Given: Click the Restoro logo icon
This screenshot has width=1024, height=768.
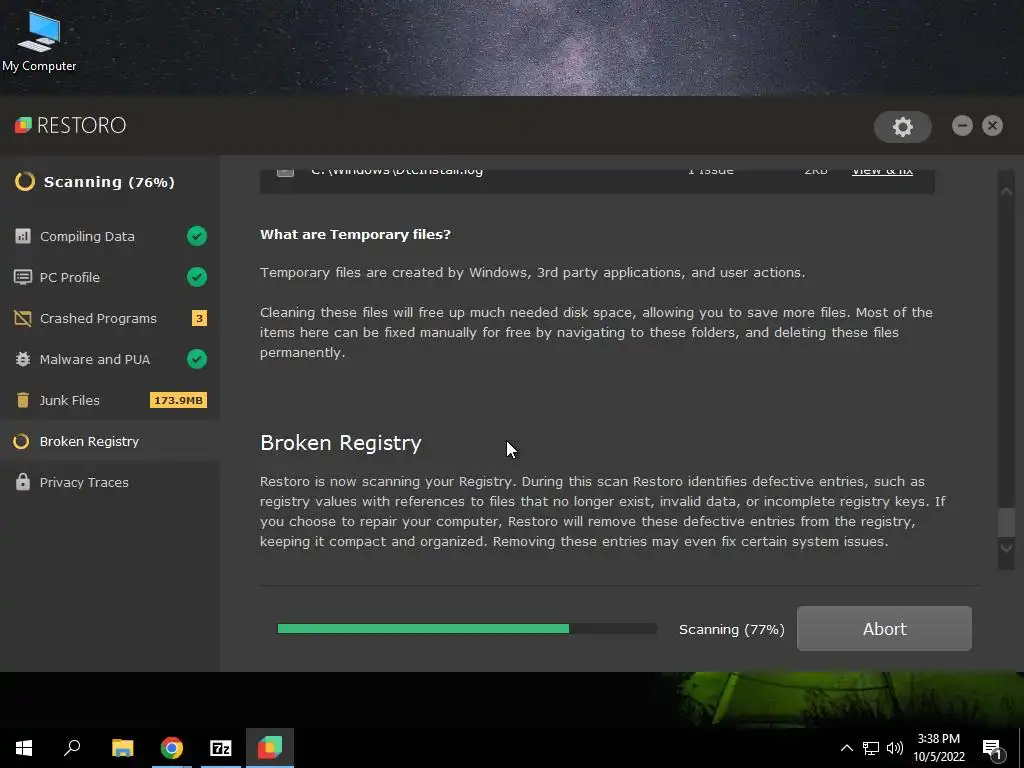Looking at the screenshot, I should point(23,125).
